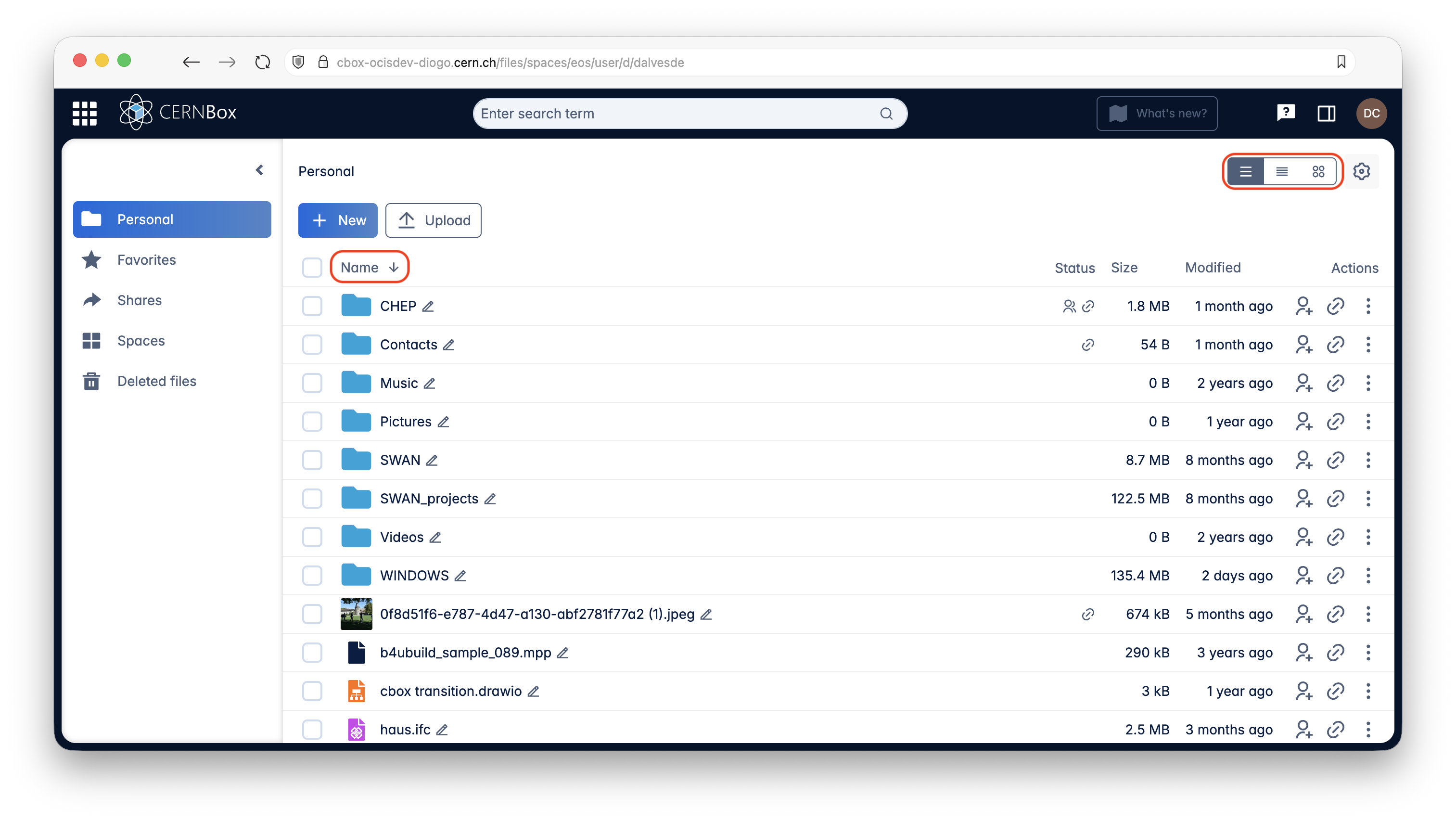Viewport: 1456px width, 822px height.
Task: Open the application switcher grid icon
Action: (85, 113)
